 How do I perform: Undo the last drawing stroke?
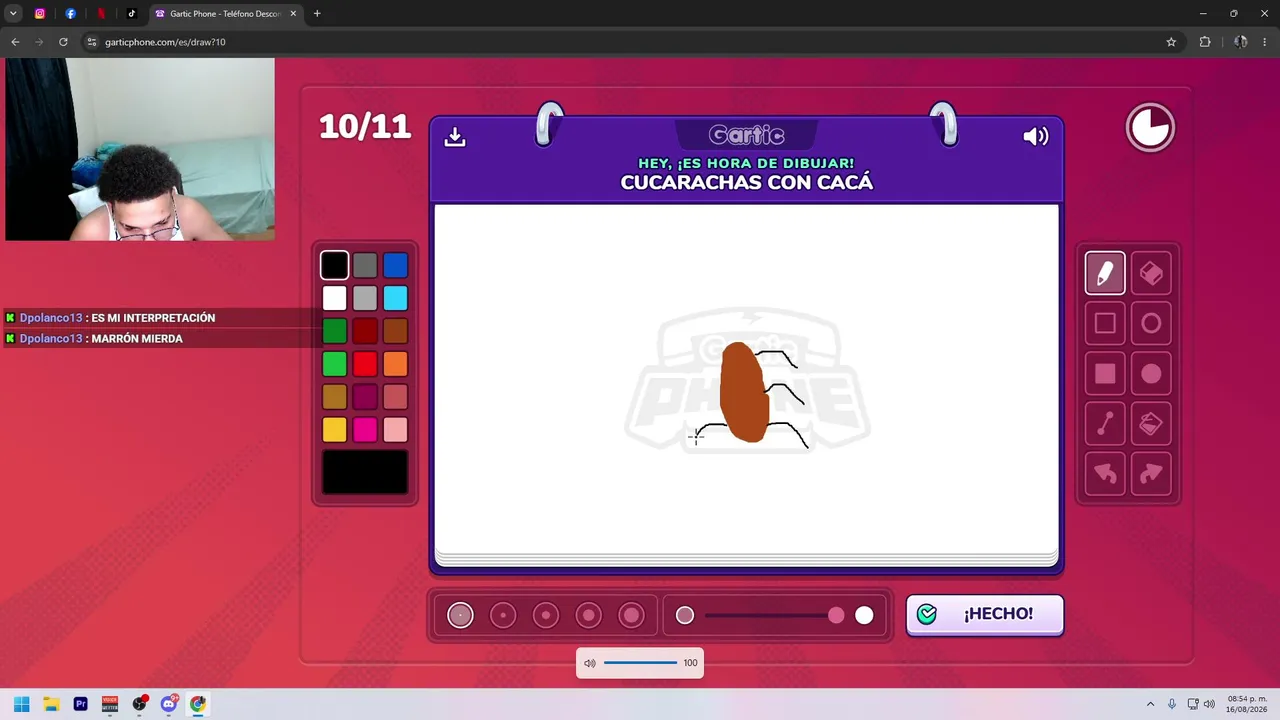click(x=1105, y=474)
